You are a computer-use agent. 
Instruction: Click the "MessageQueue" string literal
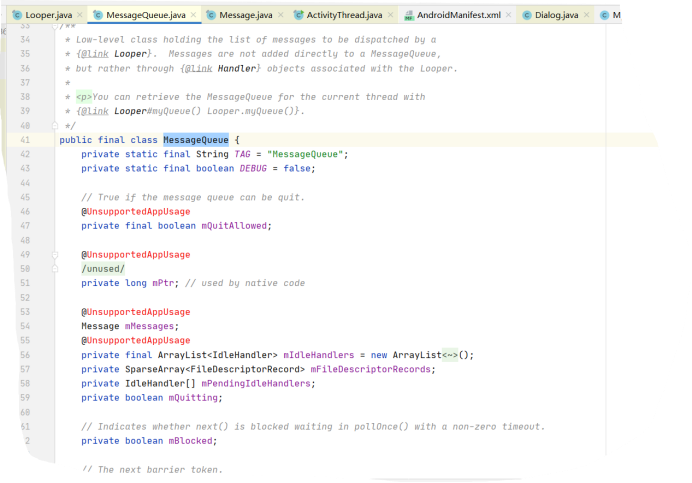point(305,154)
